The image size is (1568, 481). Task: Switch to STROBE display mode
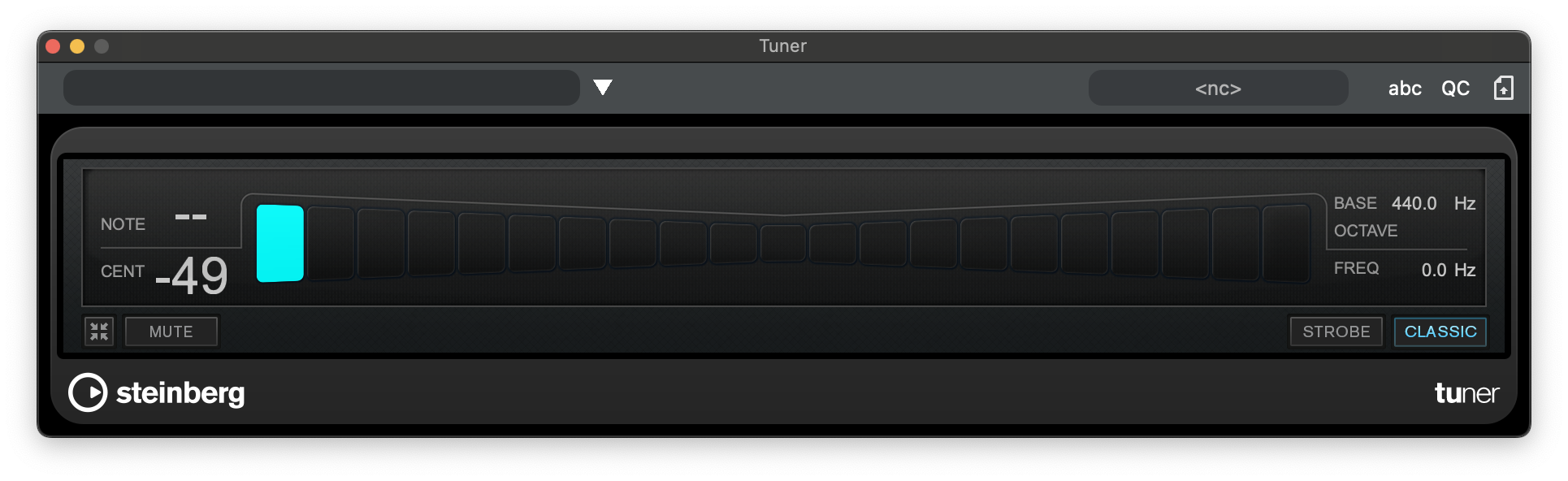(x=1336, y=331)
